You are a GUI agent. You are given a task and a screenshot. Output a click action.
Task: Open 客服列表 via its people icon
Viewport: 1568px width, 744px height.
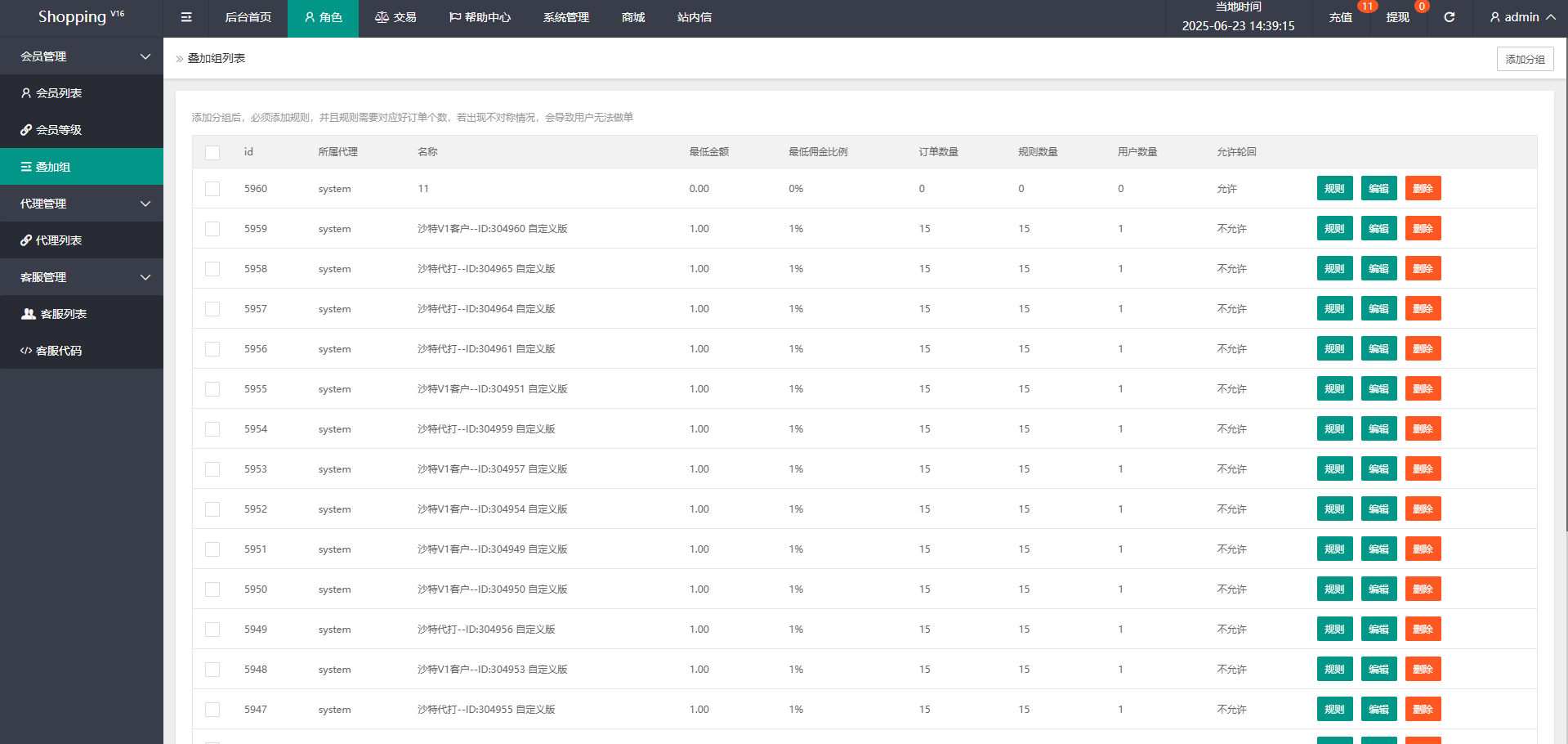point(29,314)
